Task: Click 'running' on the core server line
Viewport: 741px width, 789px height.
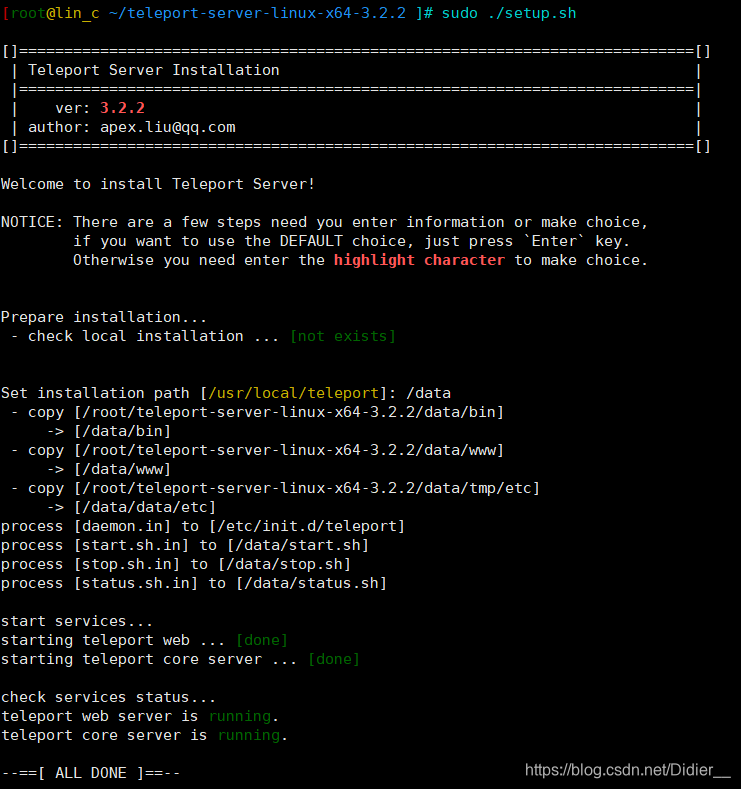Action: (x=249, y=736)
